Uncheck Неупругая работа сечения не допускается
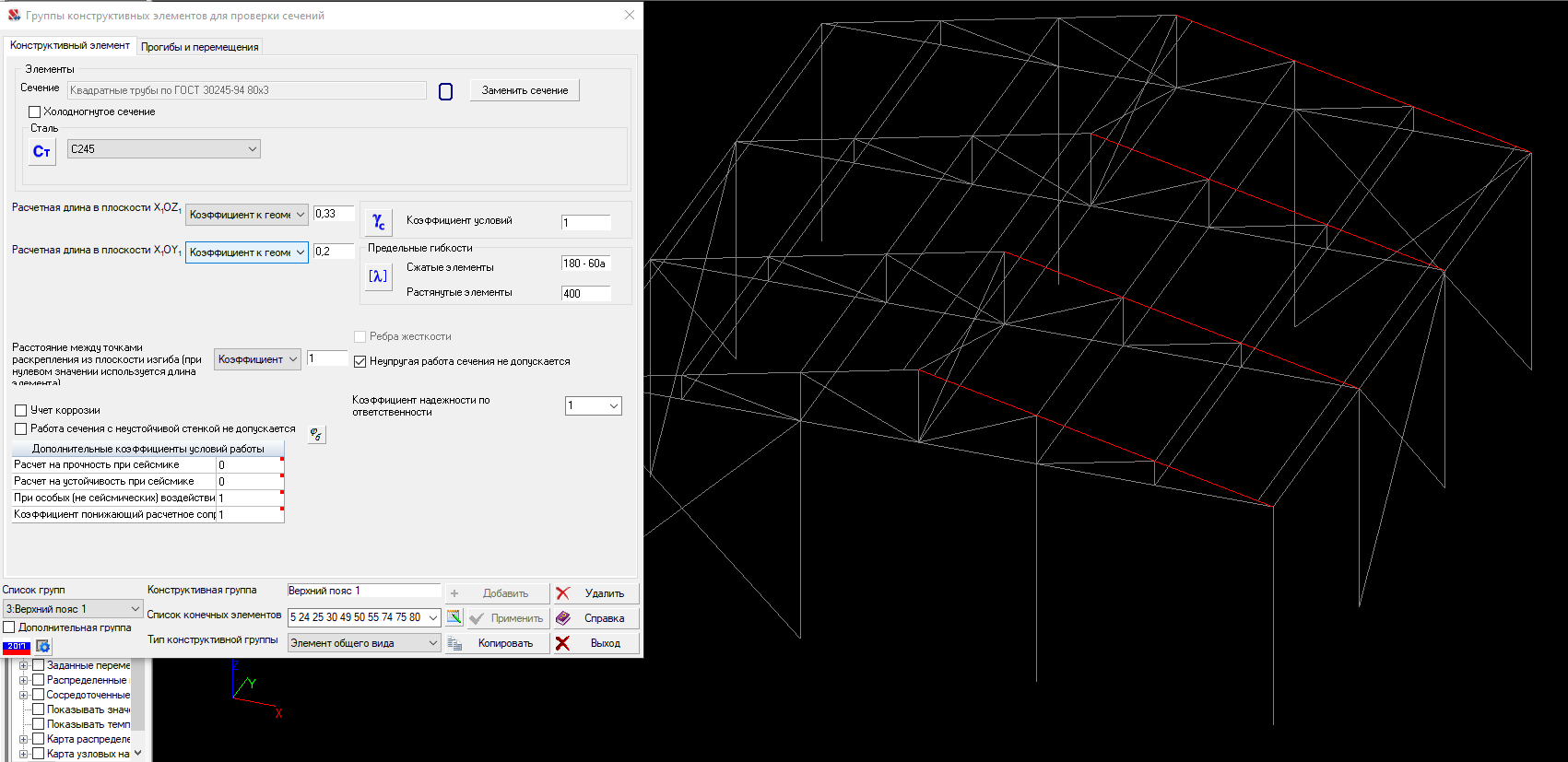1568x762 pixels. (x=360, y=362)
